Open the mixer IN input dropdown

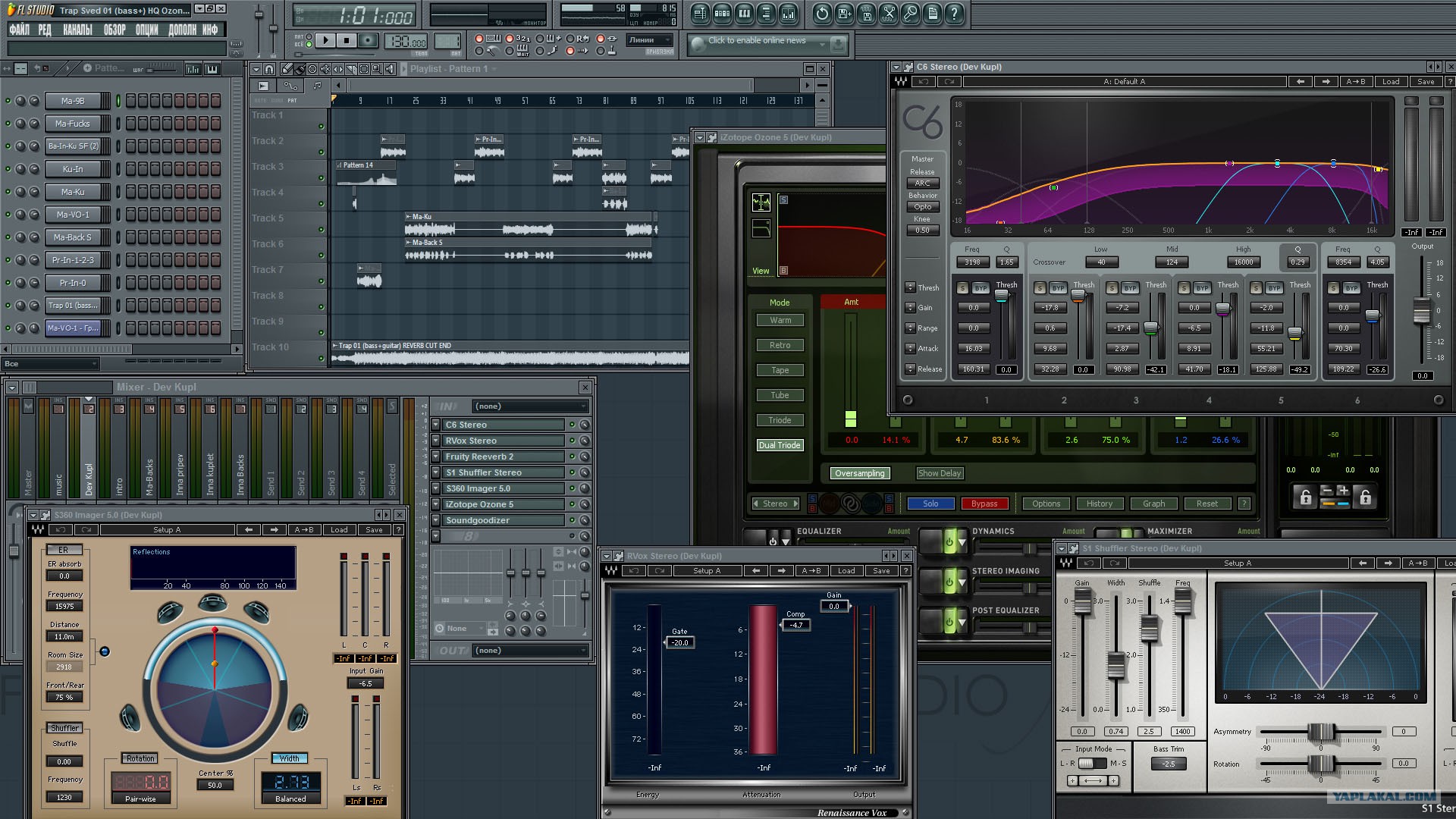click(x=530, y=406)
